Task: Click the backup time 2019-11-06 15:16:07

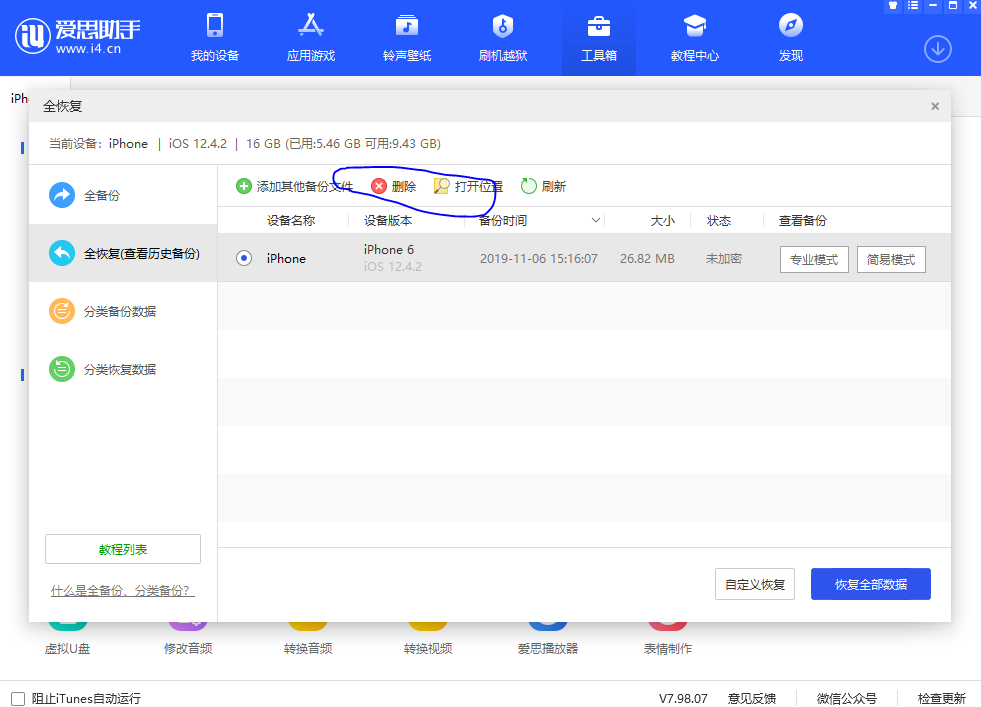Action: pyautogui.click(x=539, y=258)
